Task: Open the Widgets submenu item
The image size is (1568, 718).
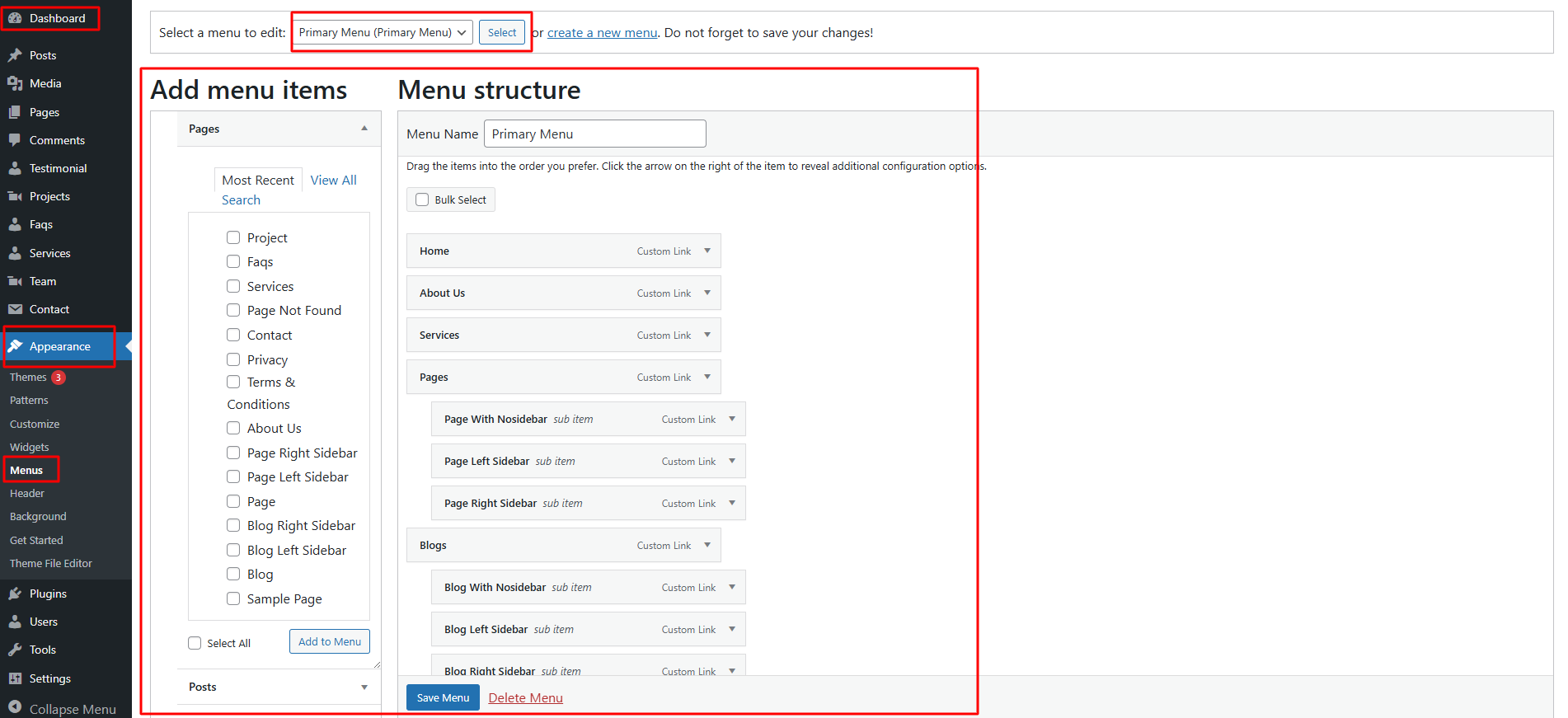Action: pos(30,447)
